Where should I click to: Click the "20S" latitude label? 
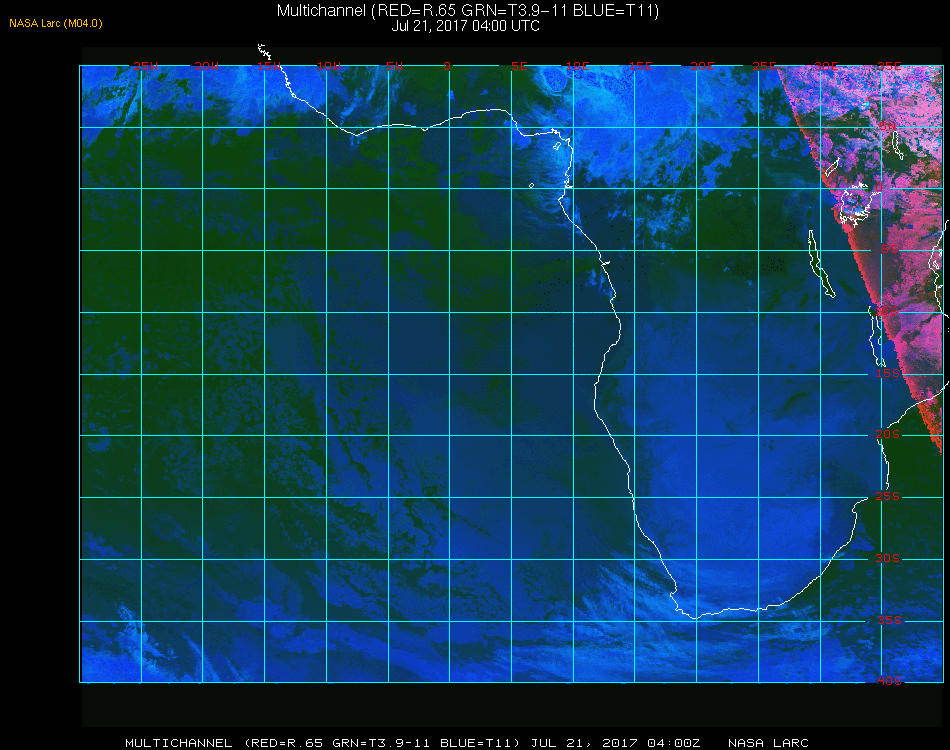(x=888, y=434)
